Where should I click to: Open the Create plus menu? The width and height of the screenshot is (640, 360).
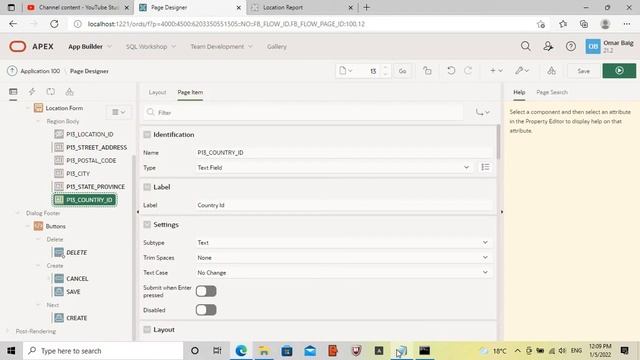pos(496,71)
